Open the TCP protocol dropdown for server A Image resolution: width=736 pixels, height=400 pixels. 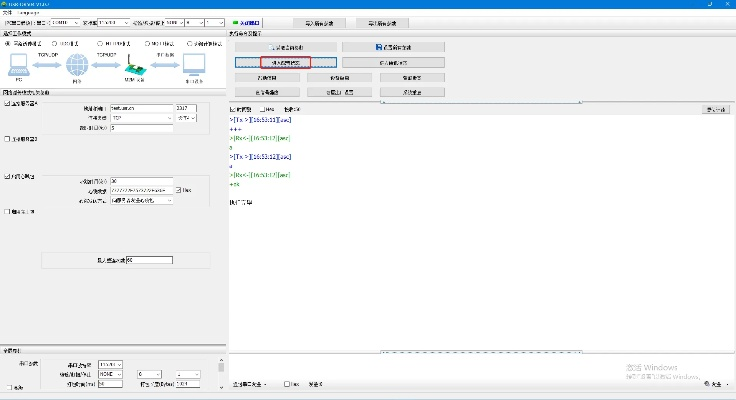pos(142,118)
